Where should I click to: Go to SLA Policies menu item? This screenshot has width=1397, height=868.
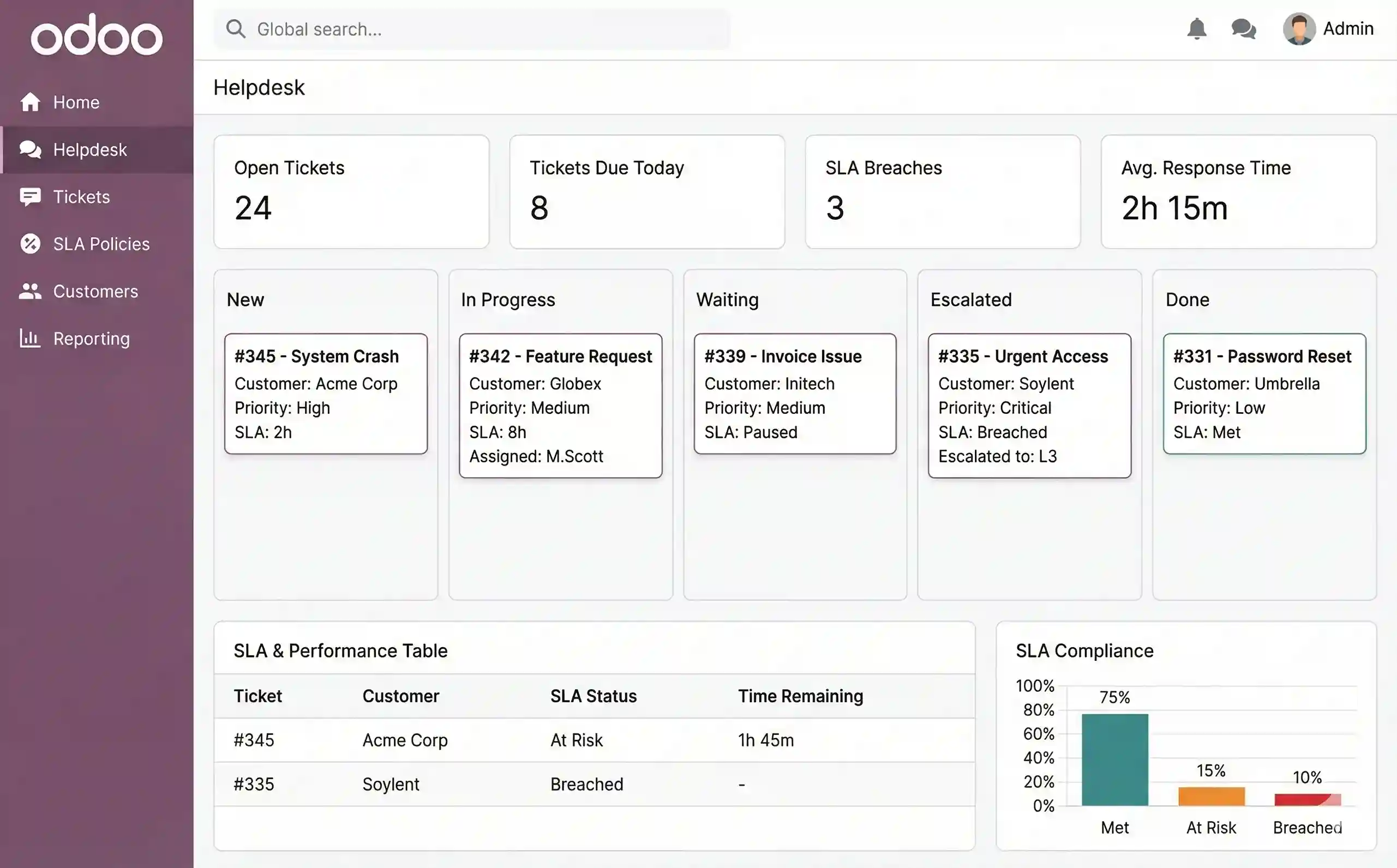101,244
